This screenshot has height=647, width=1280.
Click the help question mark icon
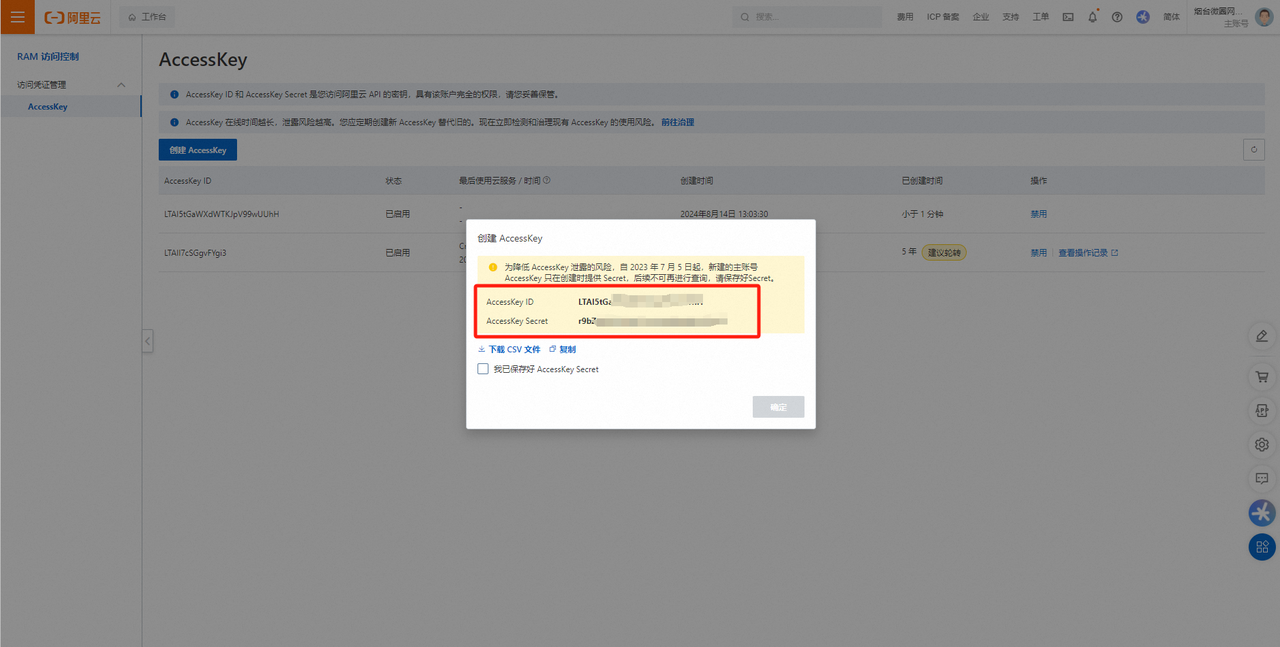tap(1117, 17)
